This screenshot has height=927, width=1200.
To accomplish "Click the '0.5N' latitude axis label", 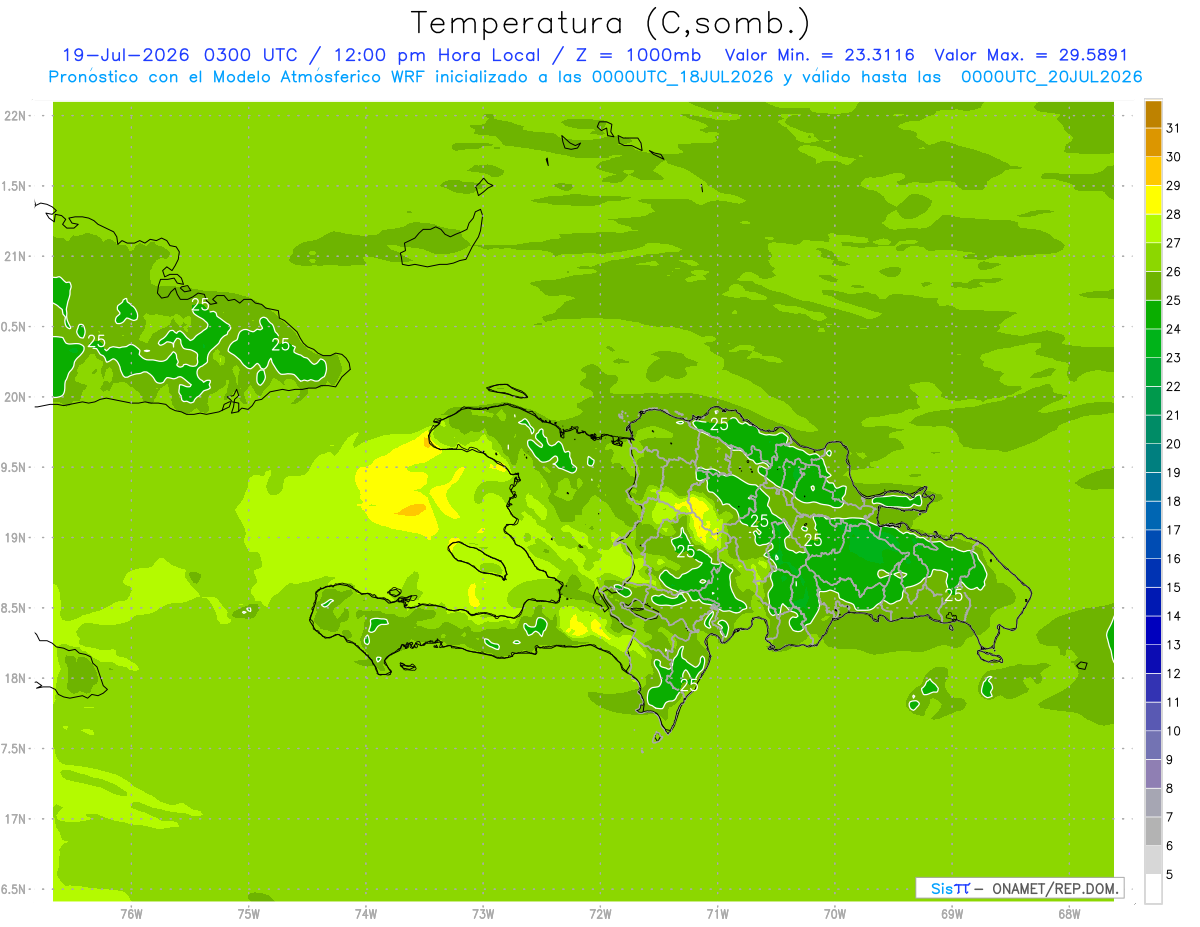I will click(15, 327).
